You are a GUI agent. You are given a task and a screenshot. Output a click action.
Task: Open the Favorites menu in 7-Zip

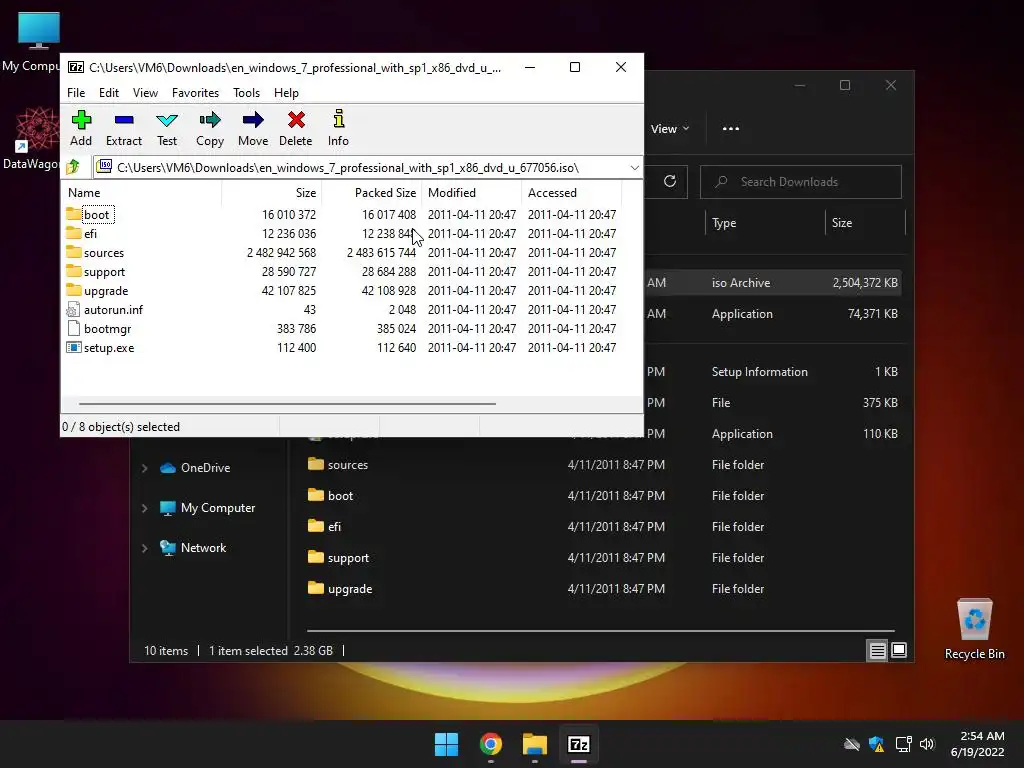point(195,93)
